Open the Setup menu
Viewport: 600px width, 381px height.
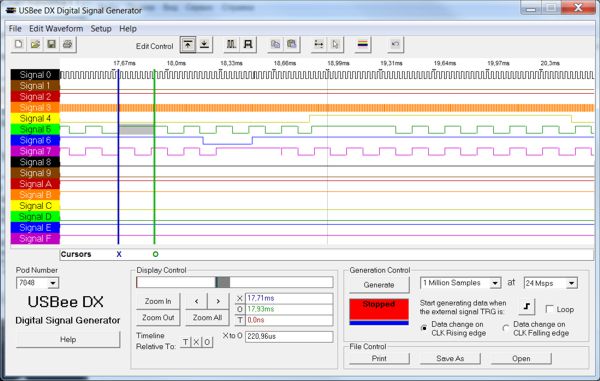101,29
